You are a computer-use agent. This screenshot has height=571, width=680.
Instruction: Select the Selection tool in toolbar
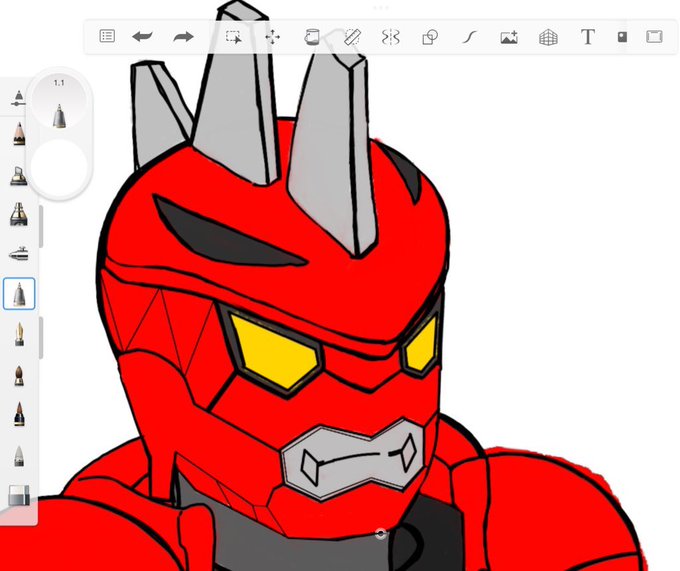[x=233, y=37]
